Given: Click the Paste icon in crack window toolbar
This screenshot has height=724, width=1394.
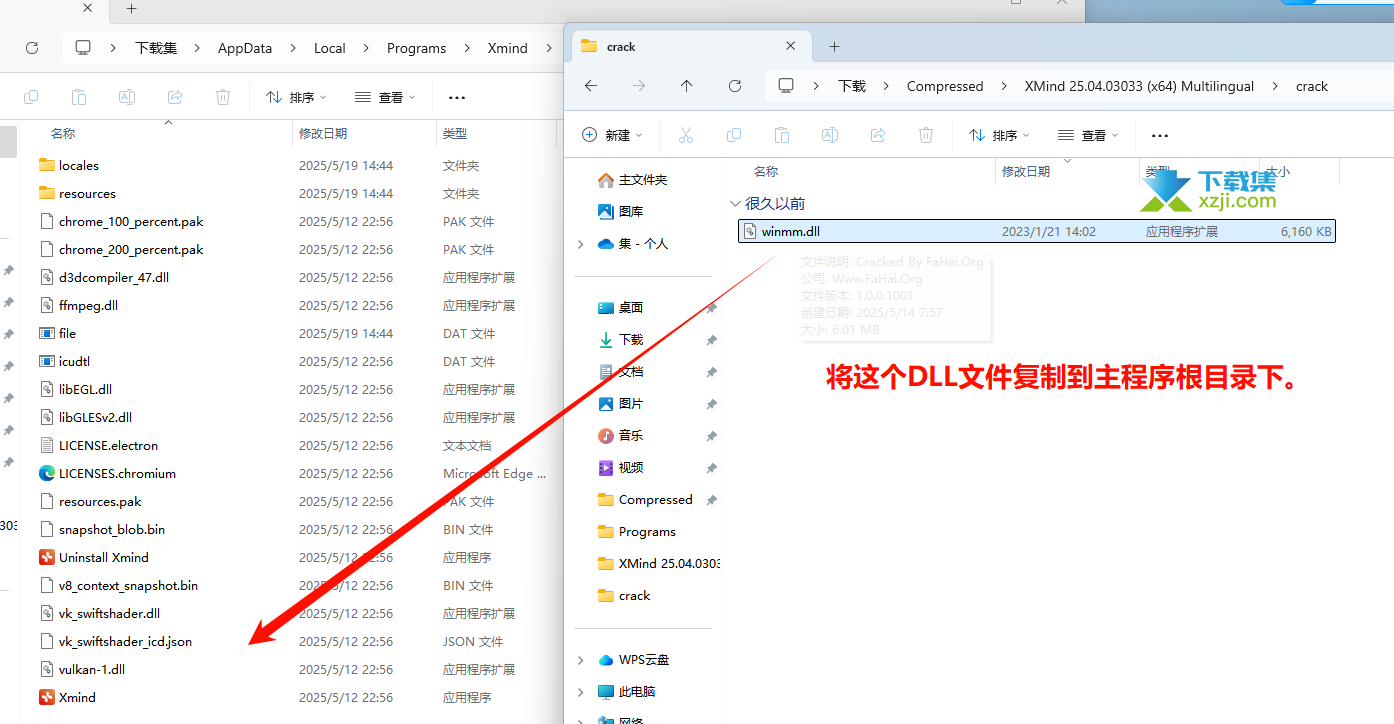Looking at the screenshot, I should click(782, 135).
